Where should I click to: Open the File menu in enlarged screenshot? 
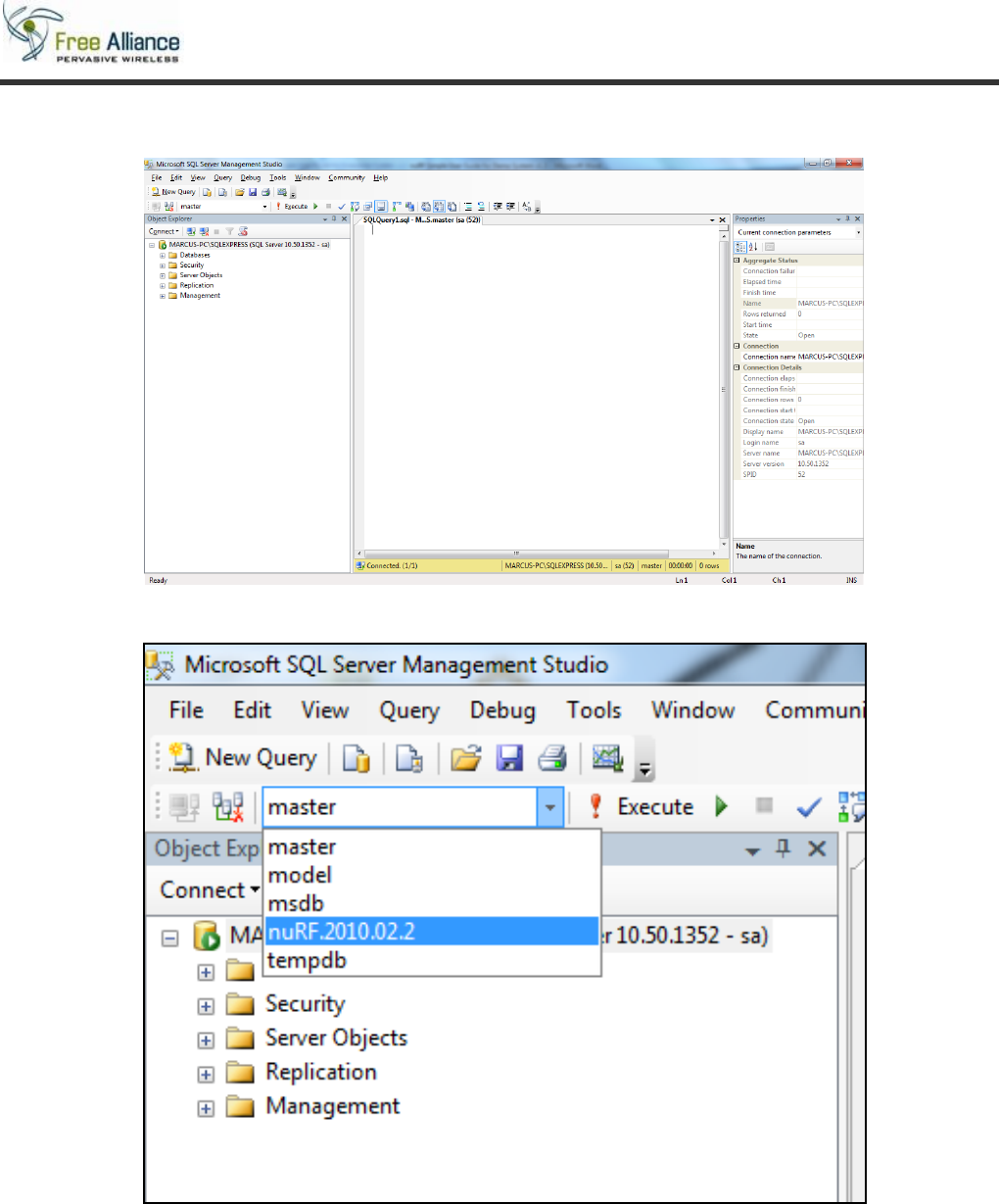186,710
